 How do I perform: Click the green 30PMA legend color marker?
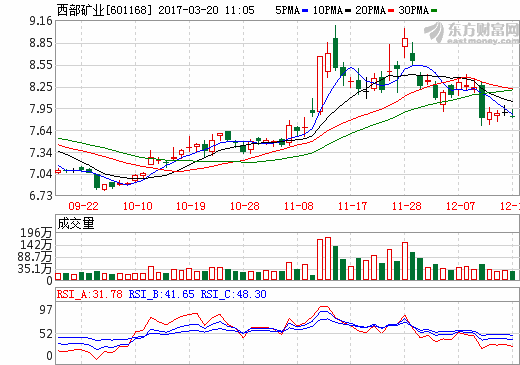434,11
